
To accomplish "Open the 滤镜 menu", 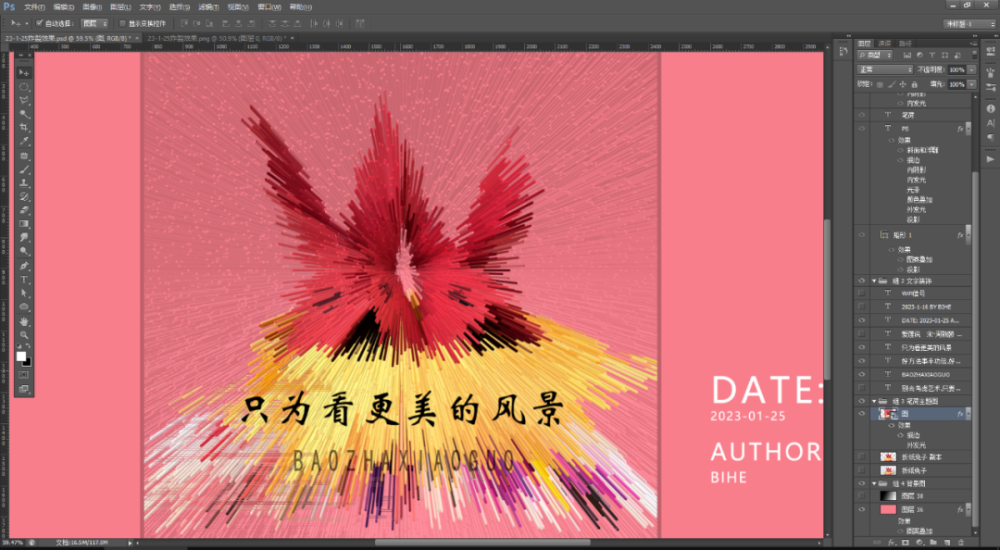I will (208, 7).
